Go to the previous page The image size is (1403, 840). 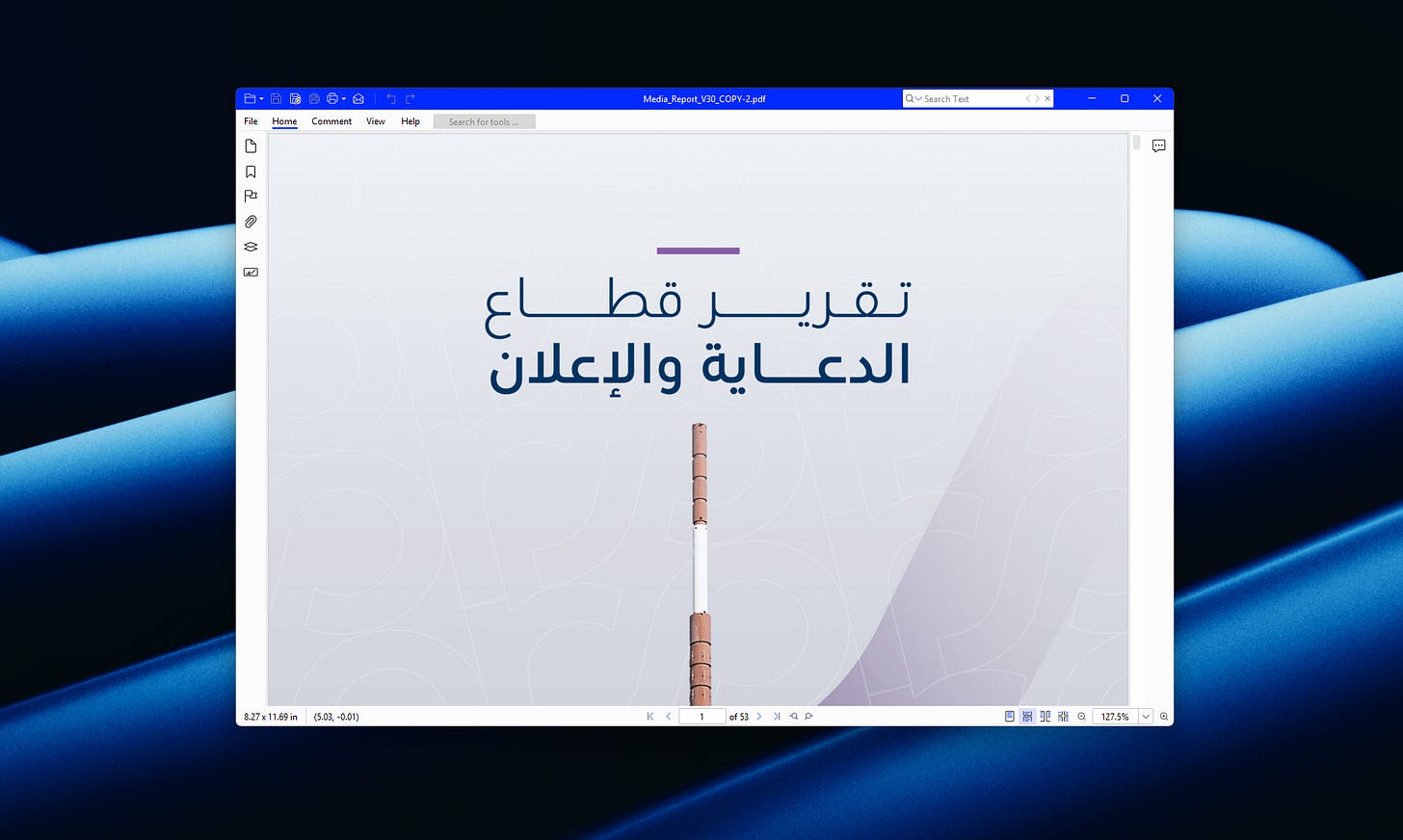tap(668, 717)
